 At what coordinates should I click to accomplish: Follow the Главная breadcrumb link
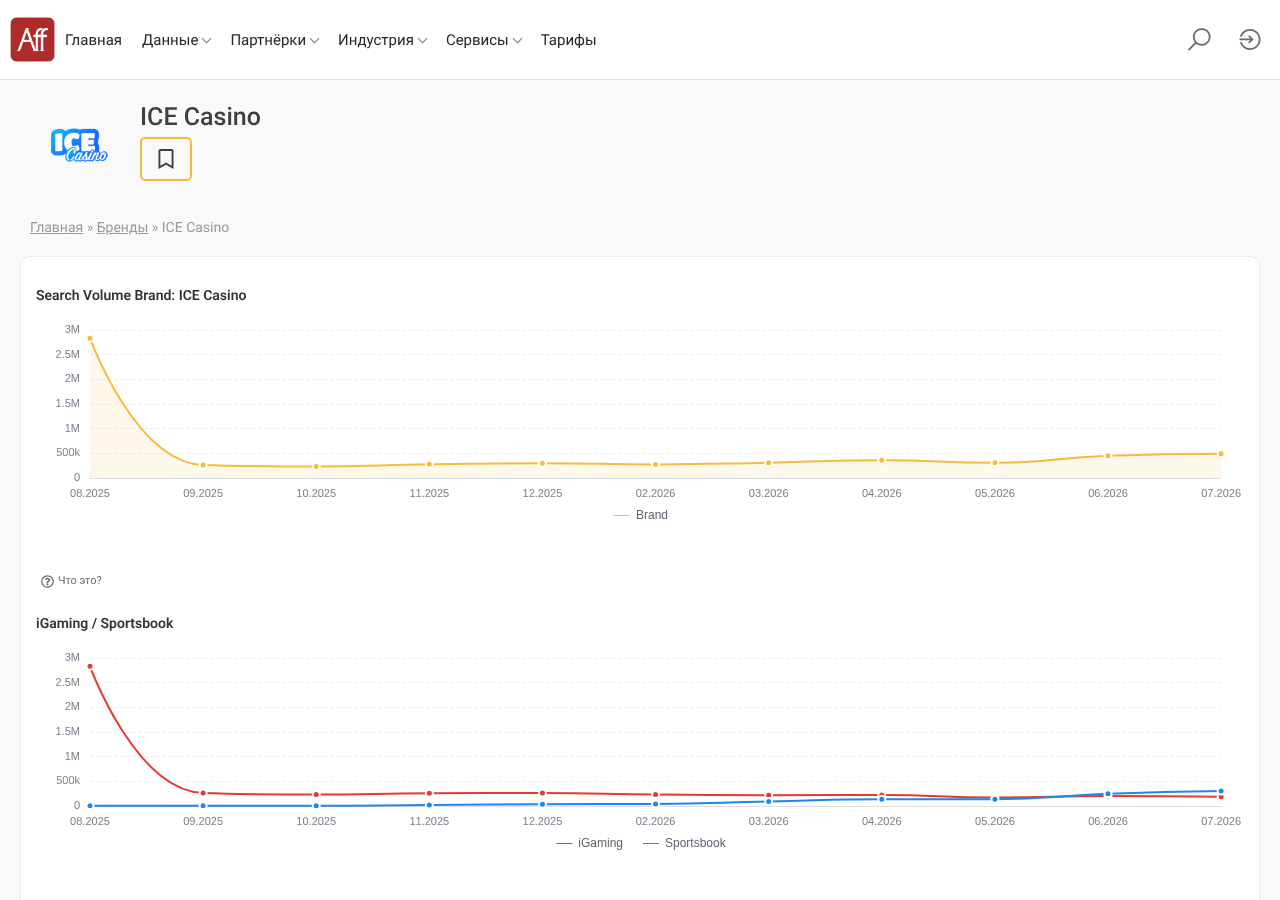(x=56, y=227)
